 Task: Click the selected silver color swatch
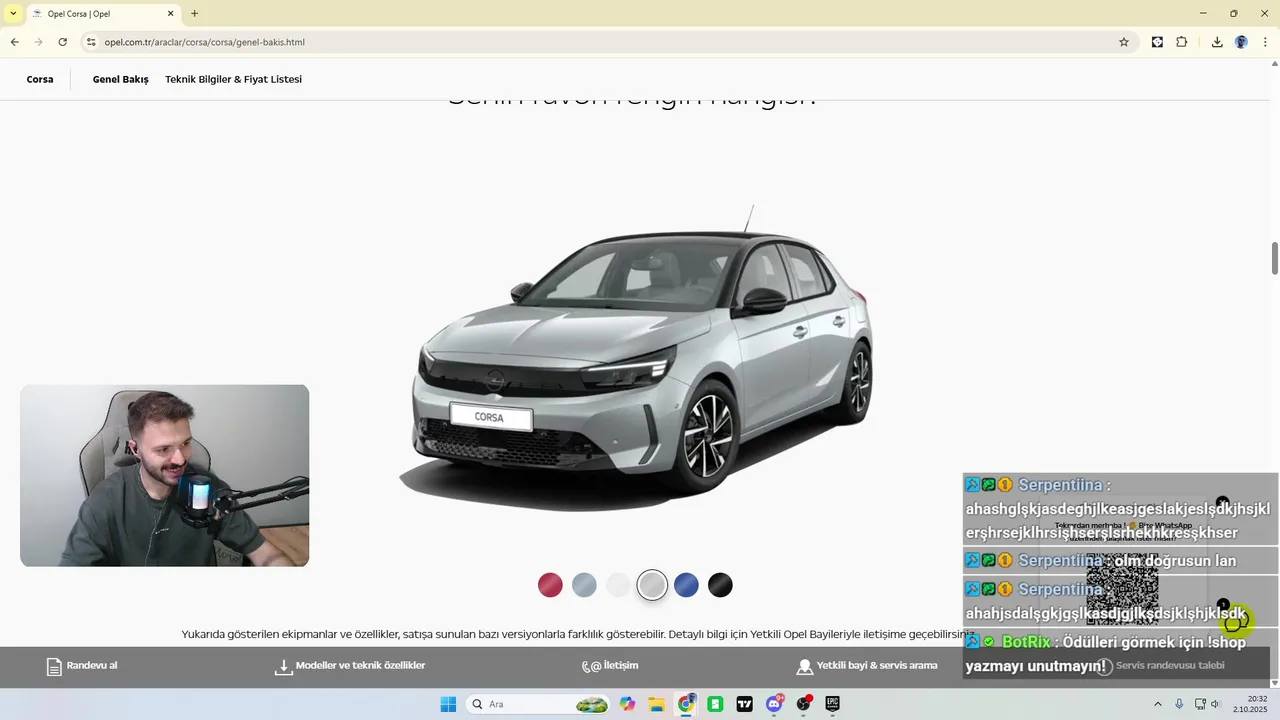(x=652, y=585)
